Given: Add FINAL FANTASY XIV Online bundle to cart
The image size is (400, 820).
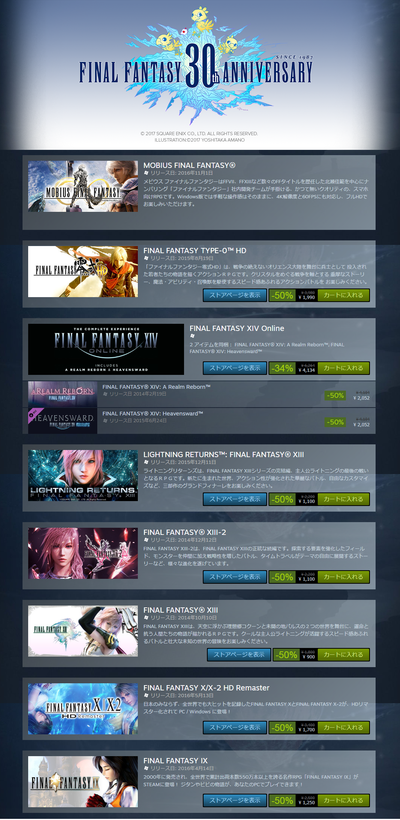Looking at the screenshot, I should (x=344, y=368).
